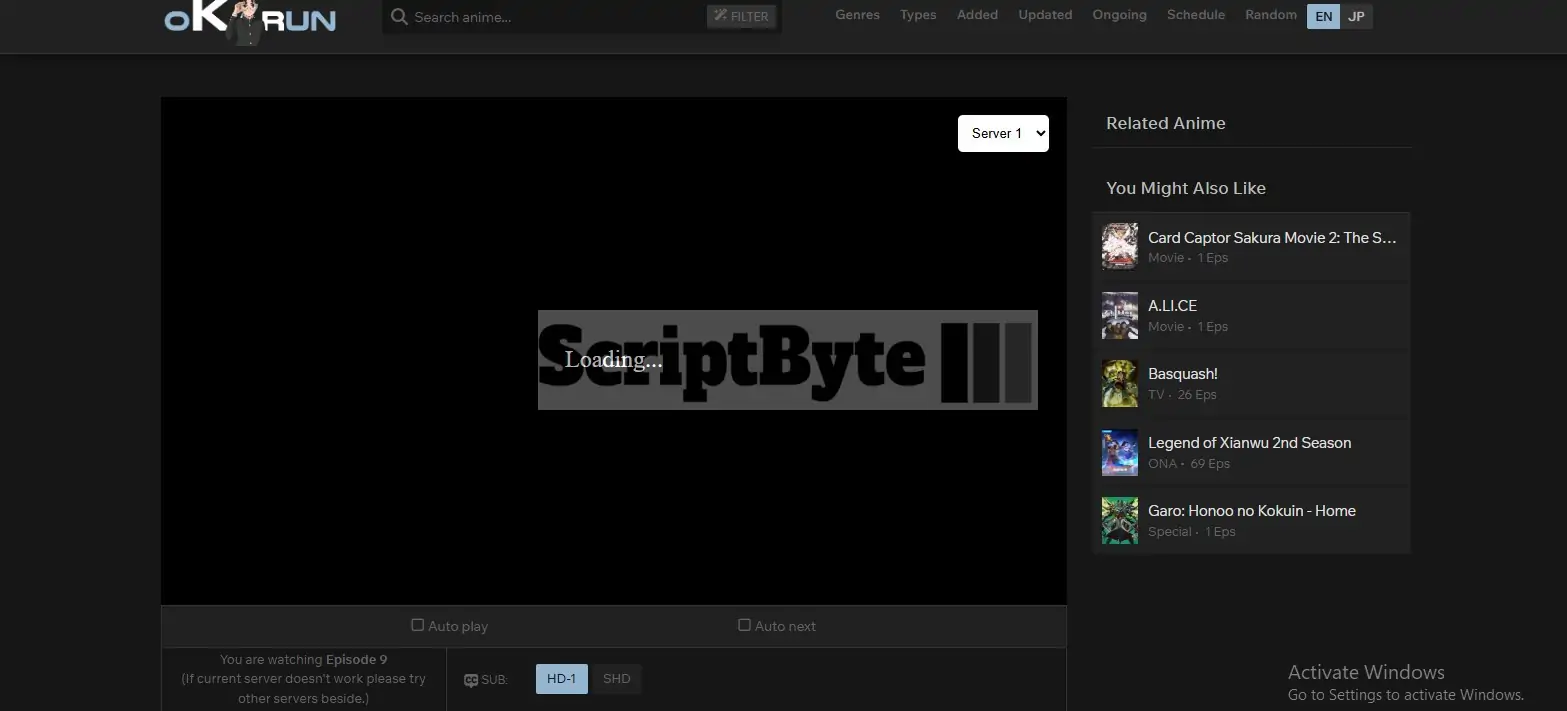Open the Schedule page
This screenshot has width=1567, height=711.
coord(1195,15)
